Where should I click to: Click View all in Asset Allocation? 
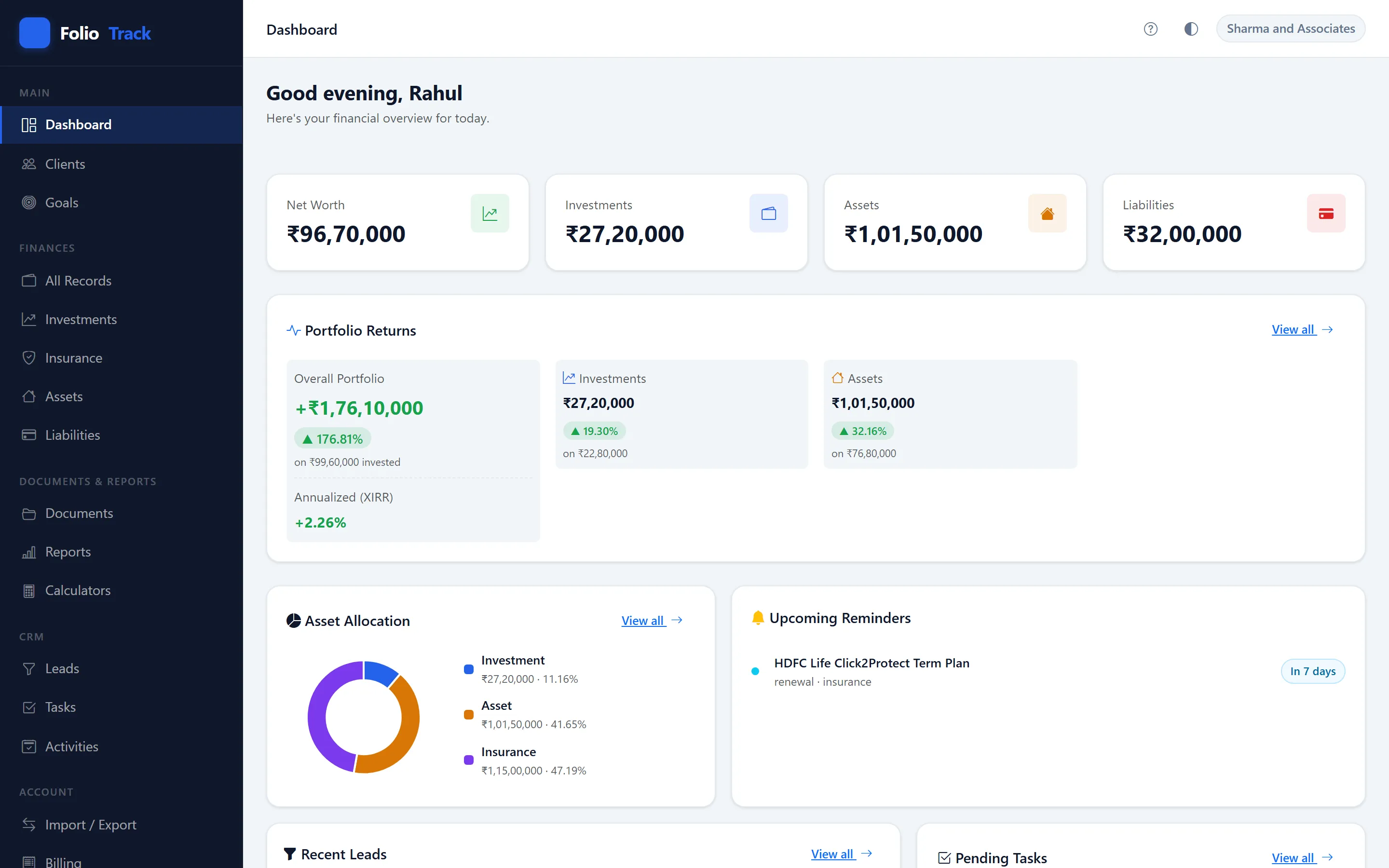click(652, 621)
